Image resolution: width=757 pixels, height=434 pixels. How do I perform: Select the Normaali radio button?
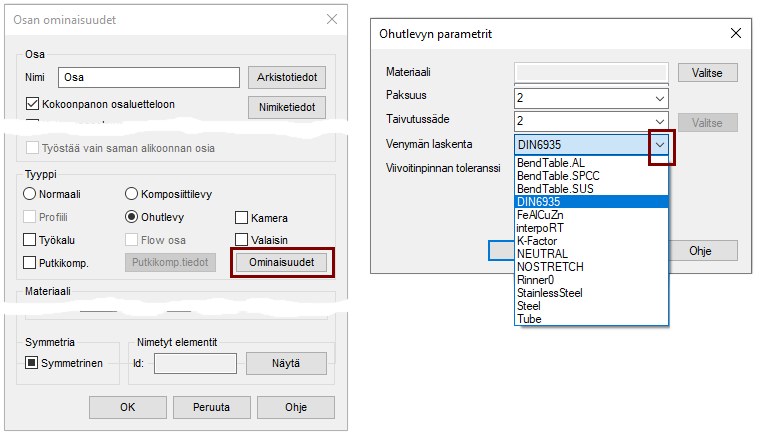30,194
